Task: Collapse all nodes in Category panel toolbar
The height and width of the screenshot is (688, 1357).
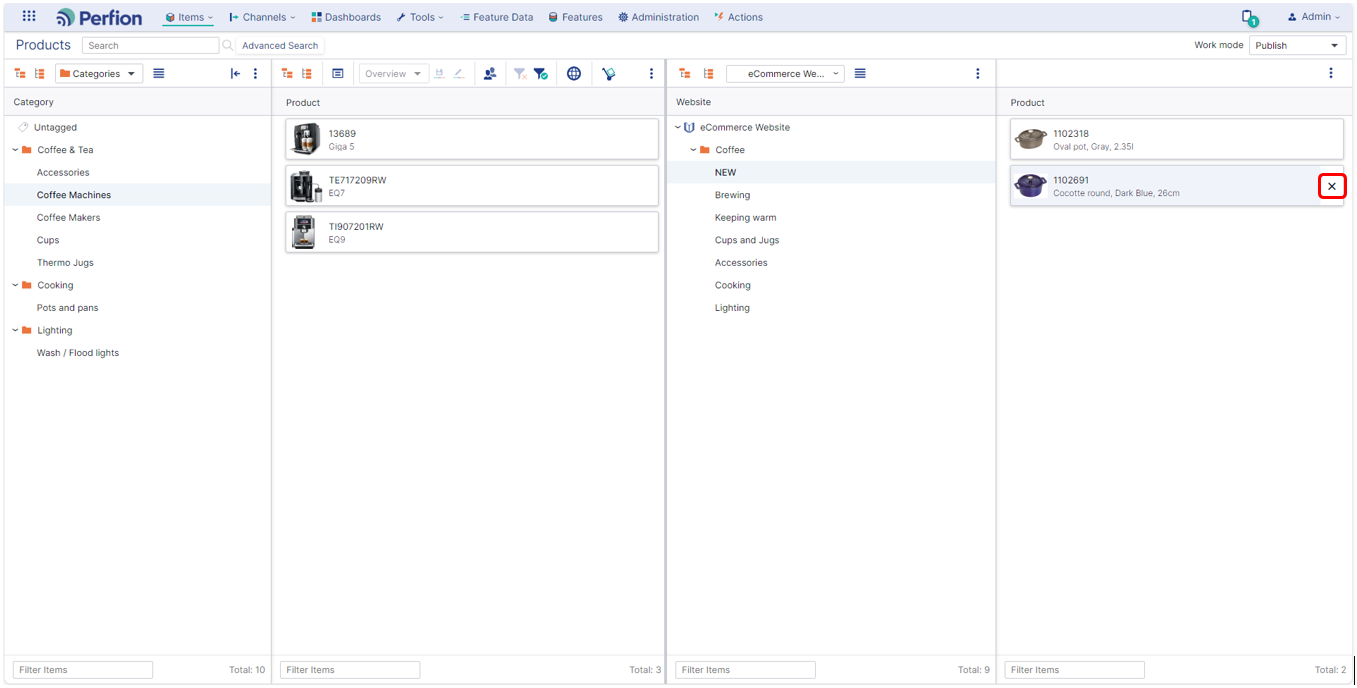Action: pos(20,73)
